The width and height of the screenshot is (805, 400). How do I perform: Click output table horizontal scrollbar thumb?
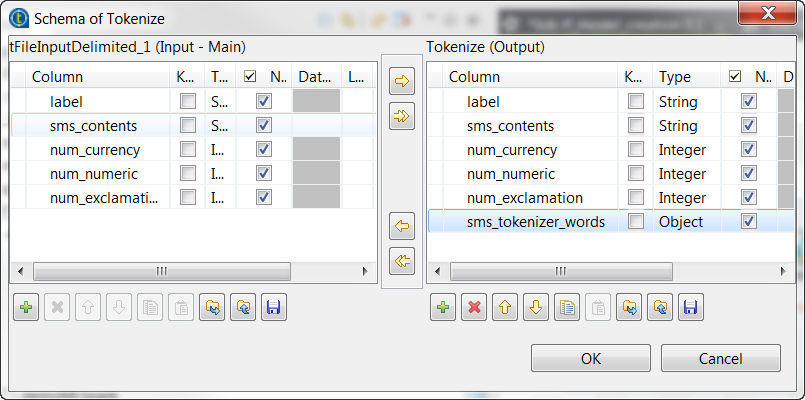[561, 271]
